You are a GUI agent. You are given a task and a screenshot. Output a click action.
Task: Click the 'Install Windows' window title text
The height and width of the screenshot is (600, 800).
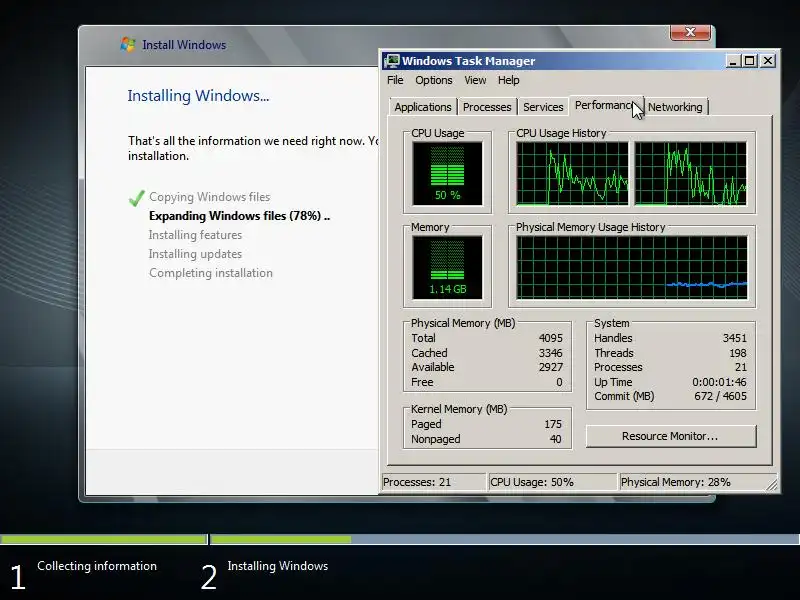(x=184, y=45)
